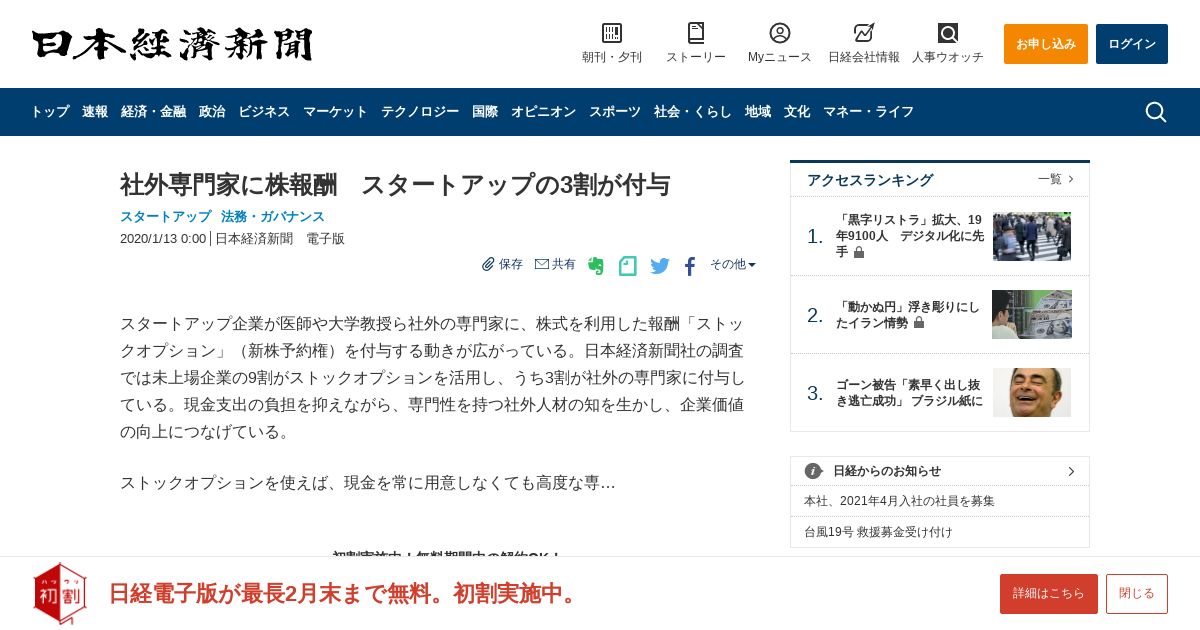
Task: Select 国際 in the navigation bar
Action: pos(485,112)
